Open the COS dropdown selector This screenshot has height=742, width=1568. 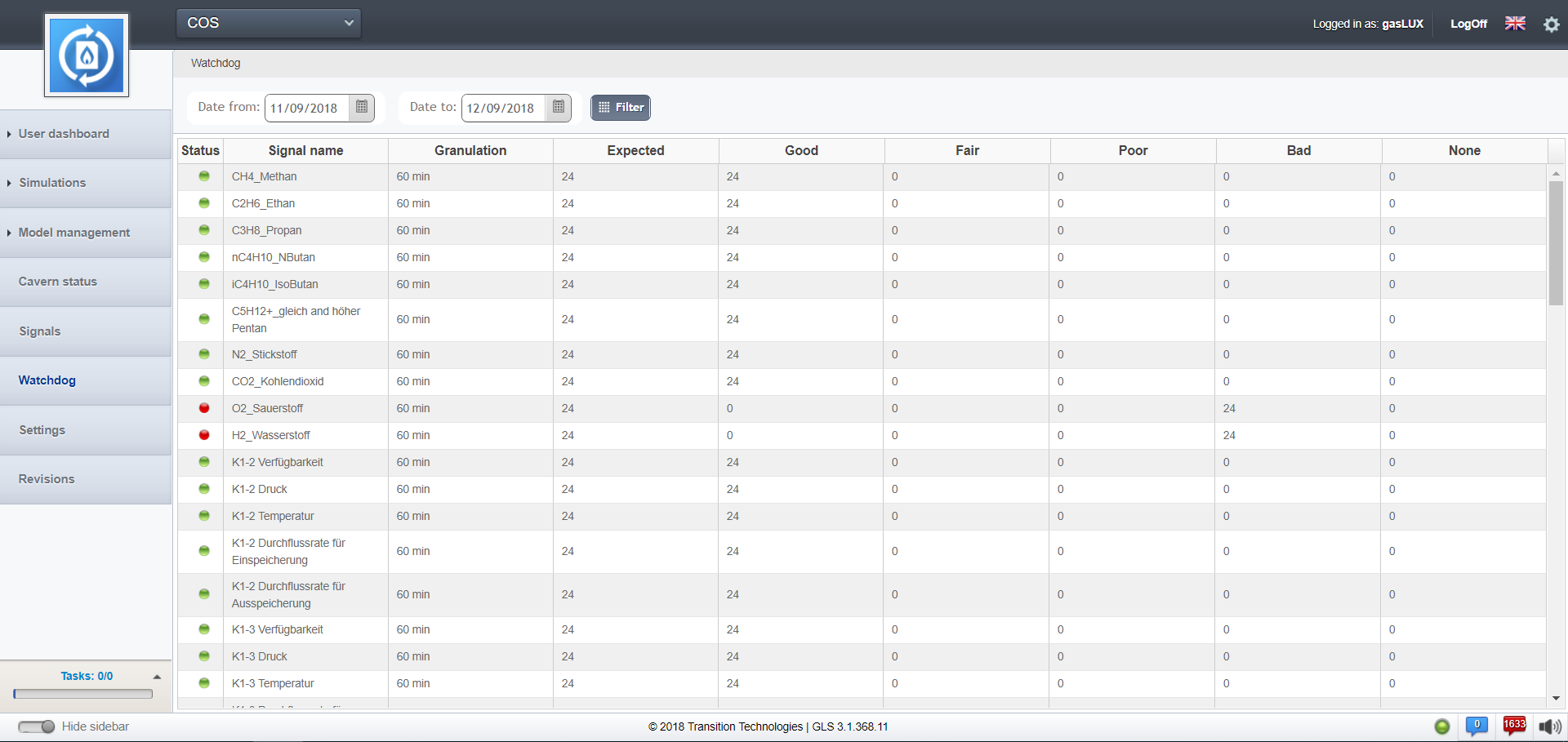pos(269,23)
